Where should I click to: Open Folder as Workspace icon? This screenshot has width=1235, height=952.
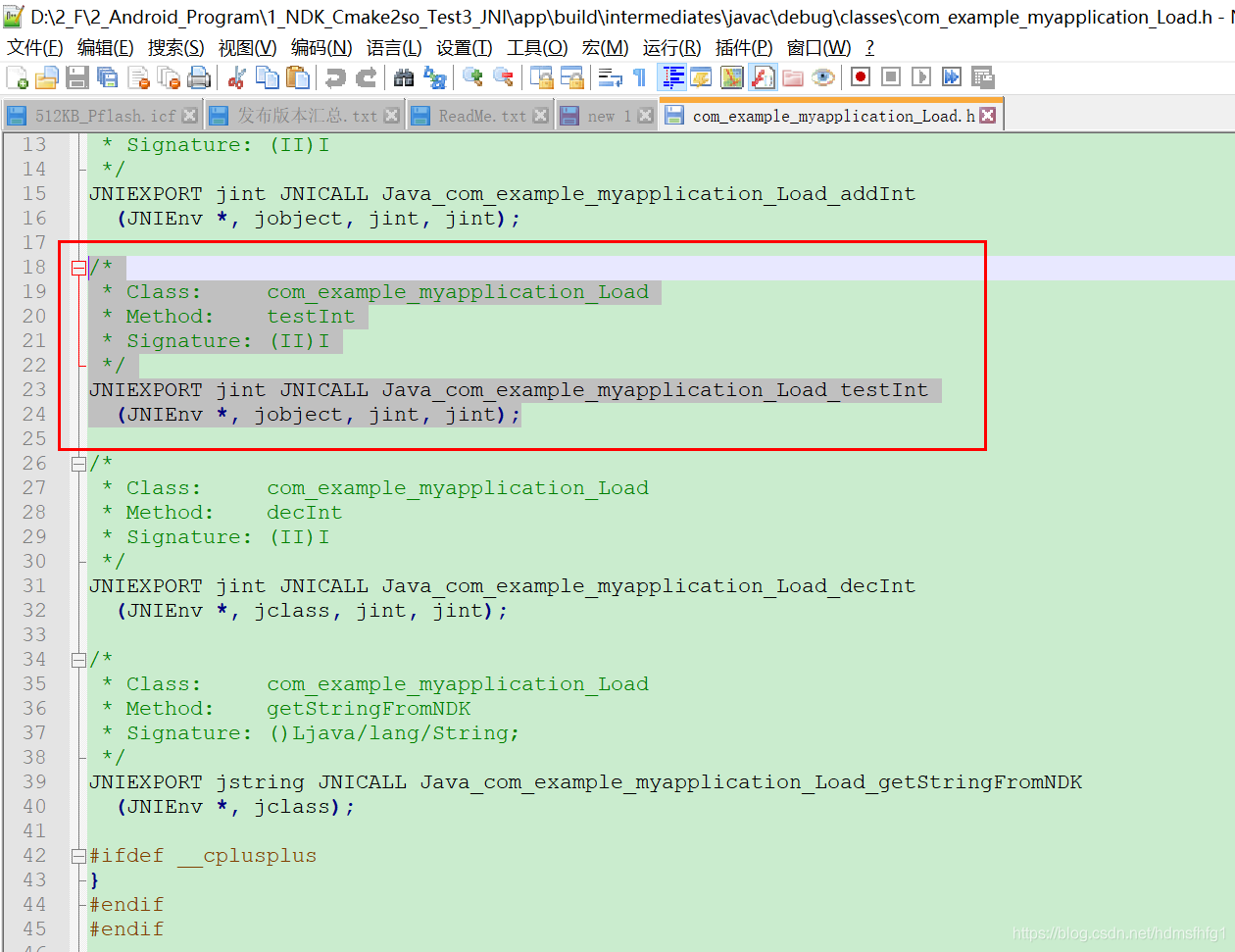pos(793,77)
